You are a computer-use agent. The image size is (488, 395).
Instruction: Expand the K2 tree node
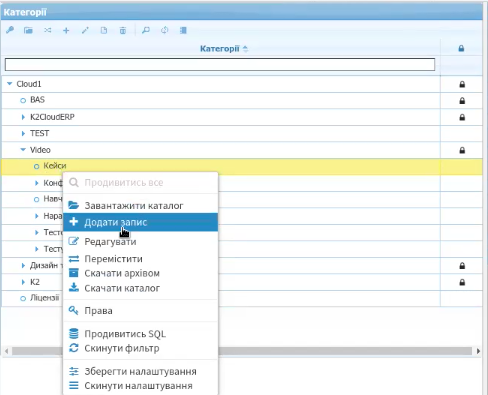[23, 282]
